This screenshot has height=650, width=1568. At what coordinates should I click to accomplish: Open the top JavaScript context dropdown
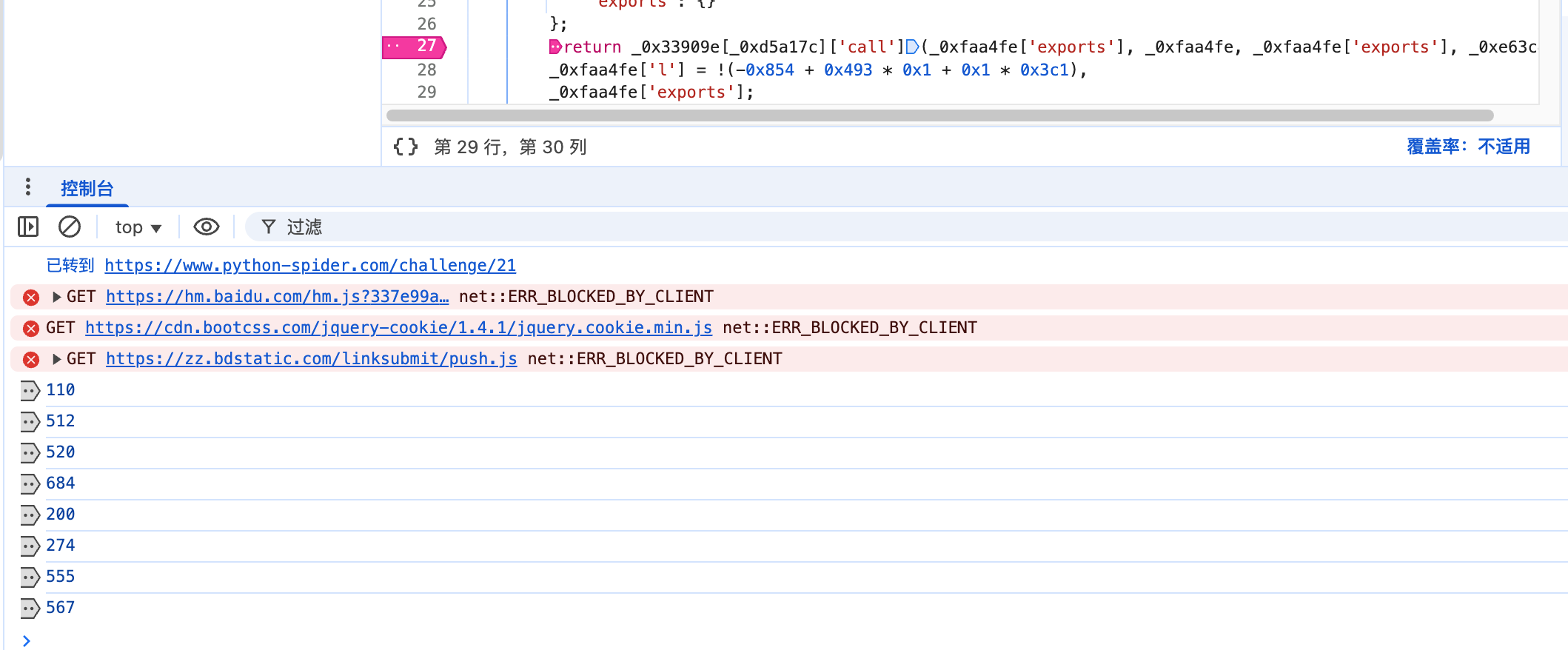click(138, 227)
